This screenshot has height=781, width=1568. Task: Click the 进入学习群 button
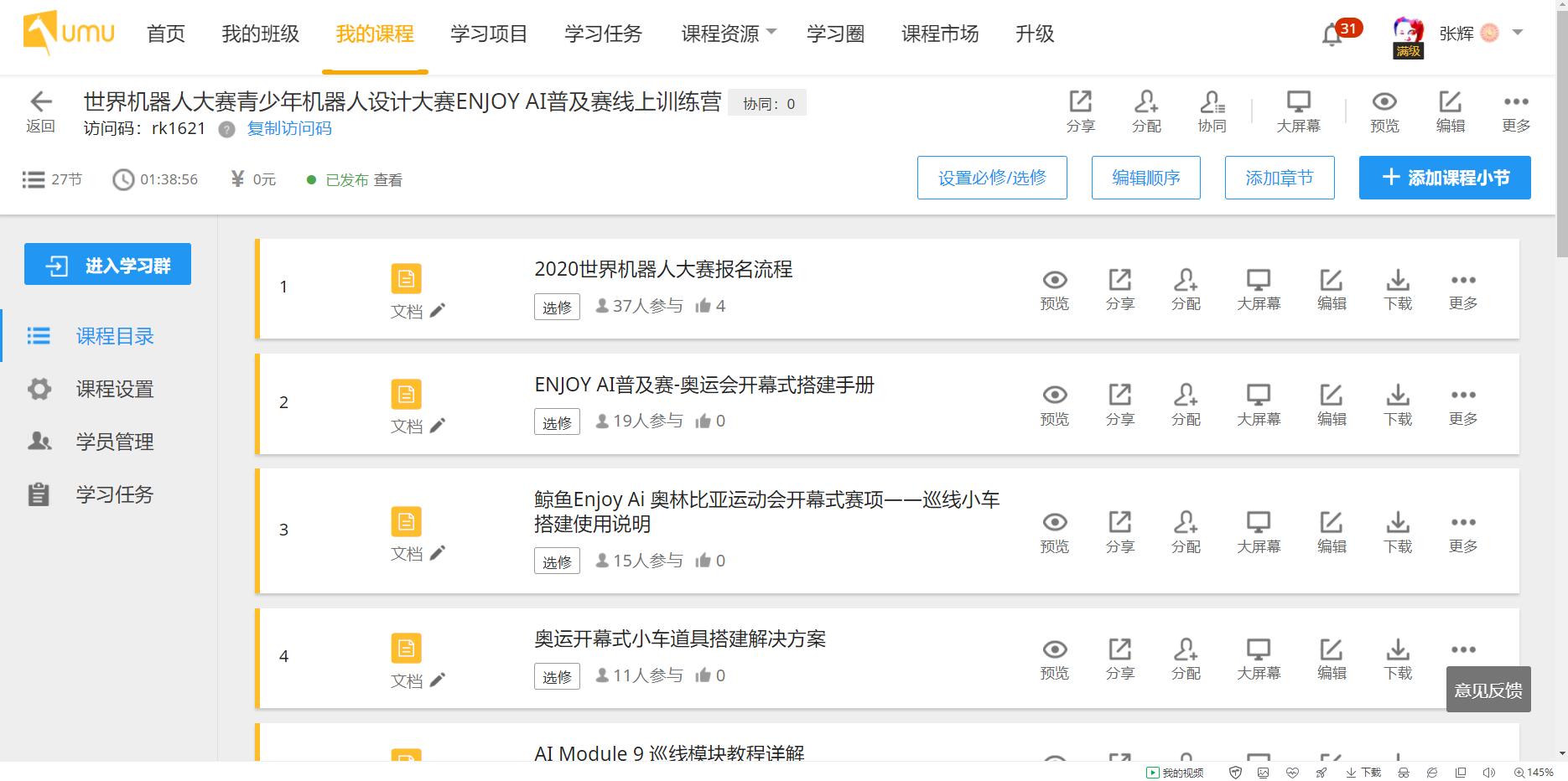point(107,264)
